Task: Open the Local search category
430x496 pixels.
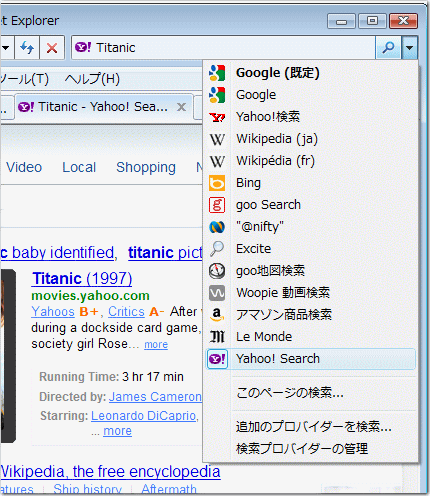Action: [x=79, y=167]
